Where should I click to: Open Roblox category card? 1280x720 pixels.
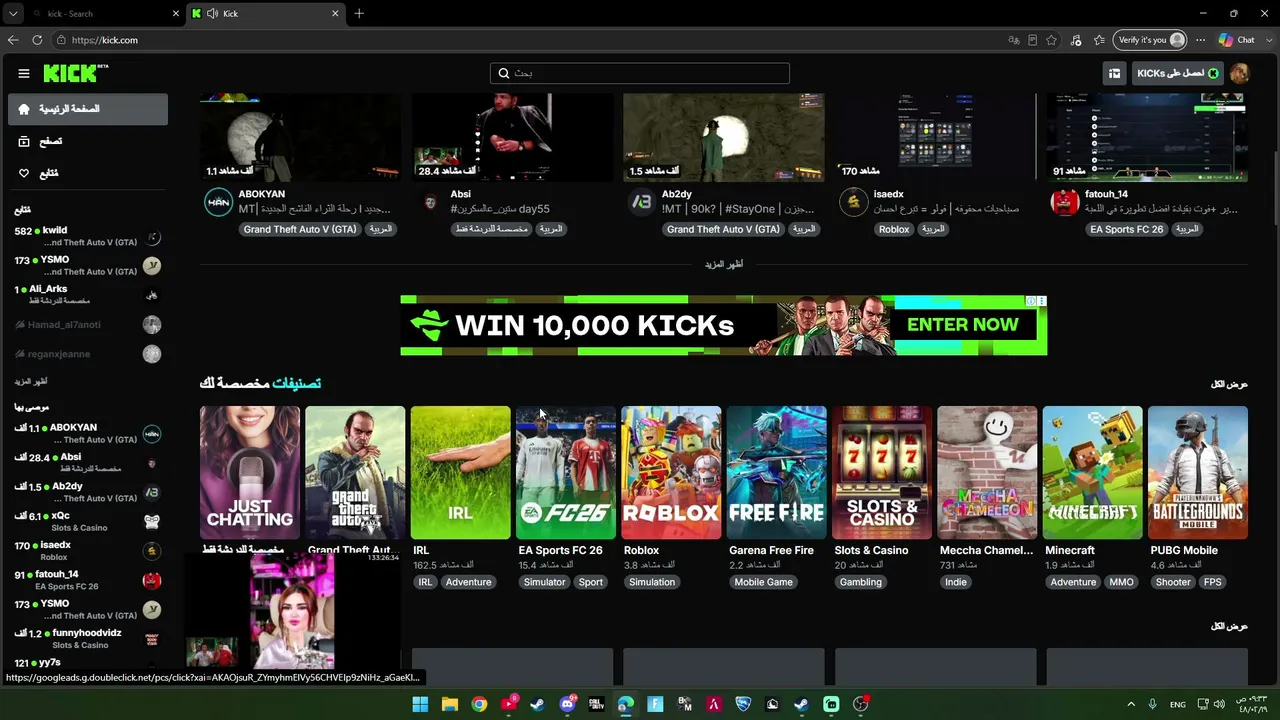coord(671,473)
